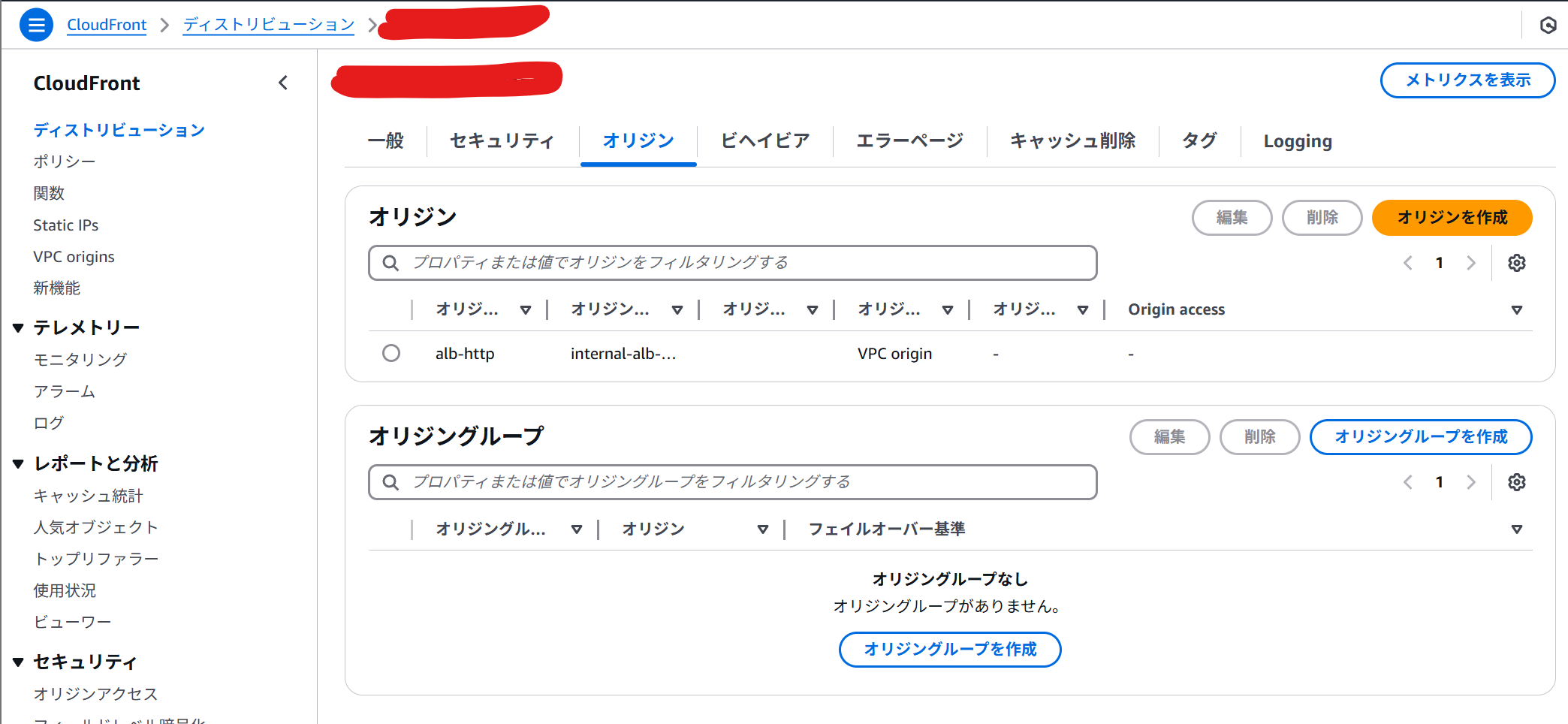Open ログ in sidebar
1568x724 pixels.
pos(49,423)
